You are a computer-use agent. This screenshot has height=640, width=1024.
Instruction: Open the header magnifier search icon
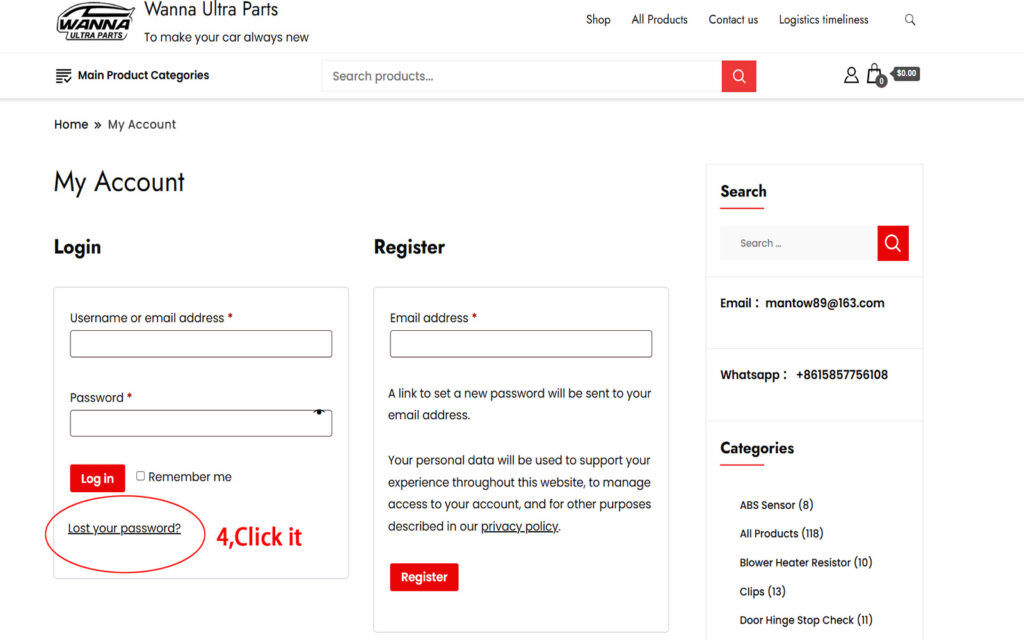pos(909,20)
